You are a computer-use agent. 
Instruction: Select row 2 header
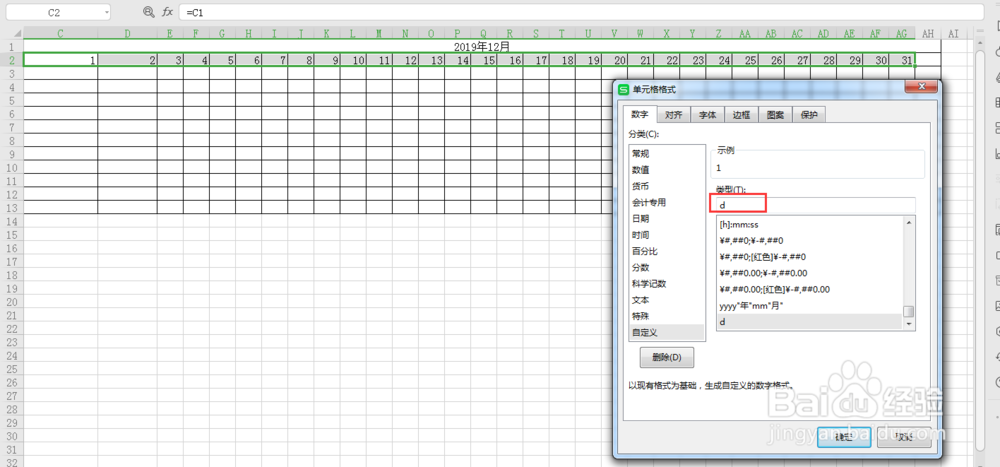coord(11,60)
